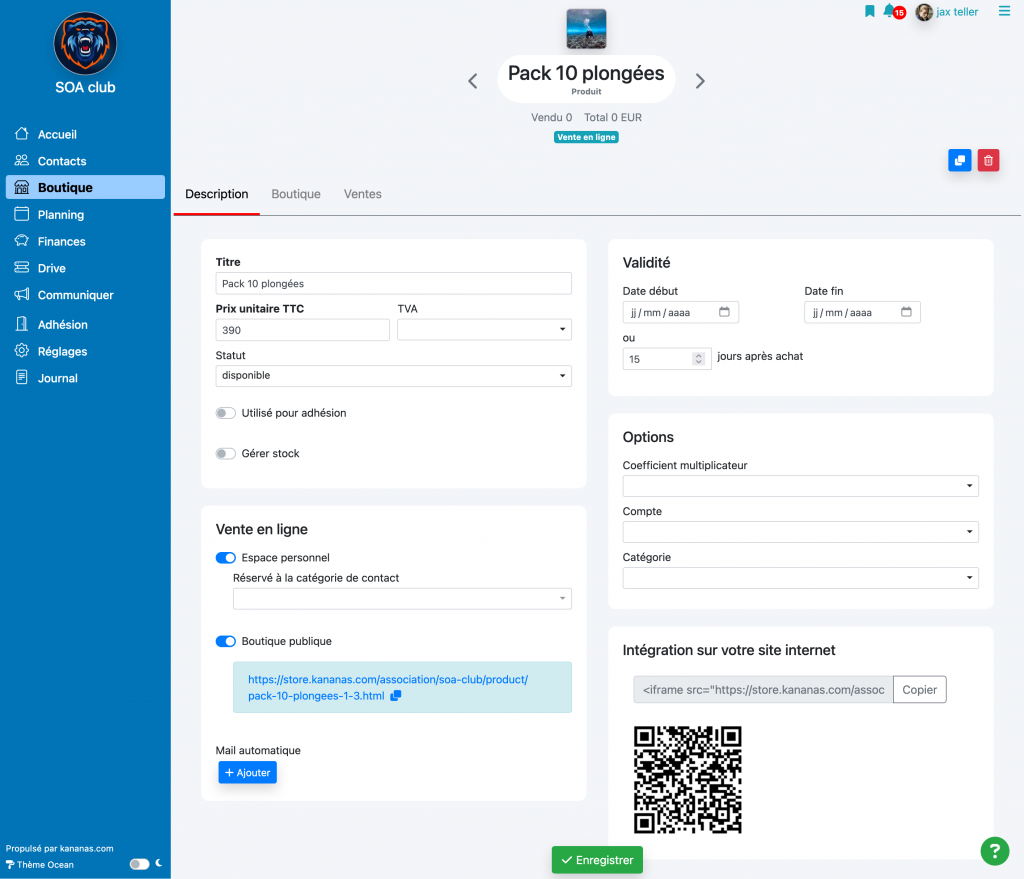
Task: Click the Titre input field
Action: [x=393, y=283]
